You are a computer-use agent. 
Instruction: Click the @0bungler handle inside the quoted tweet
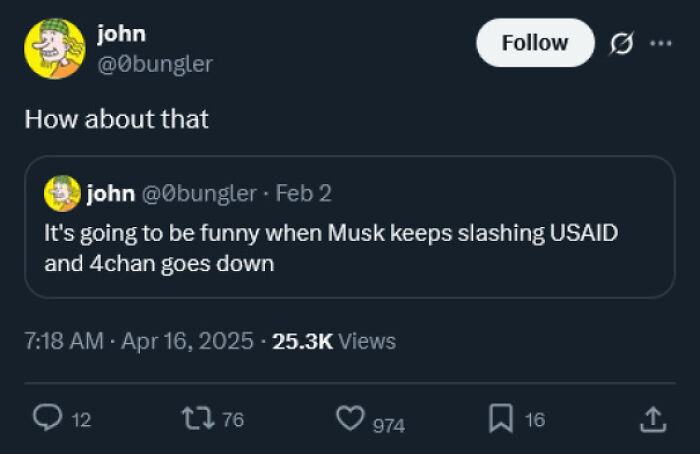click(x=199, y=193)
